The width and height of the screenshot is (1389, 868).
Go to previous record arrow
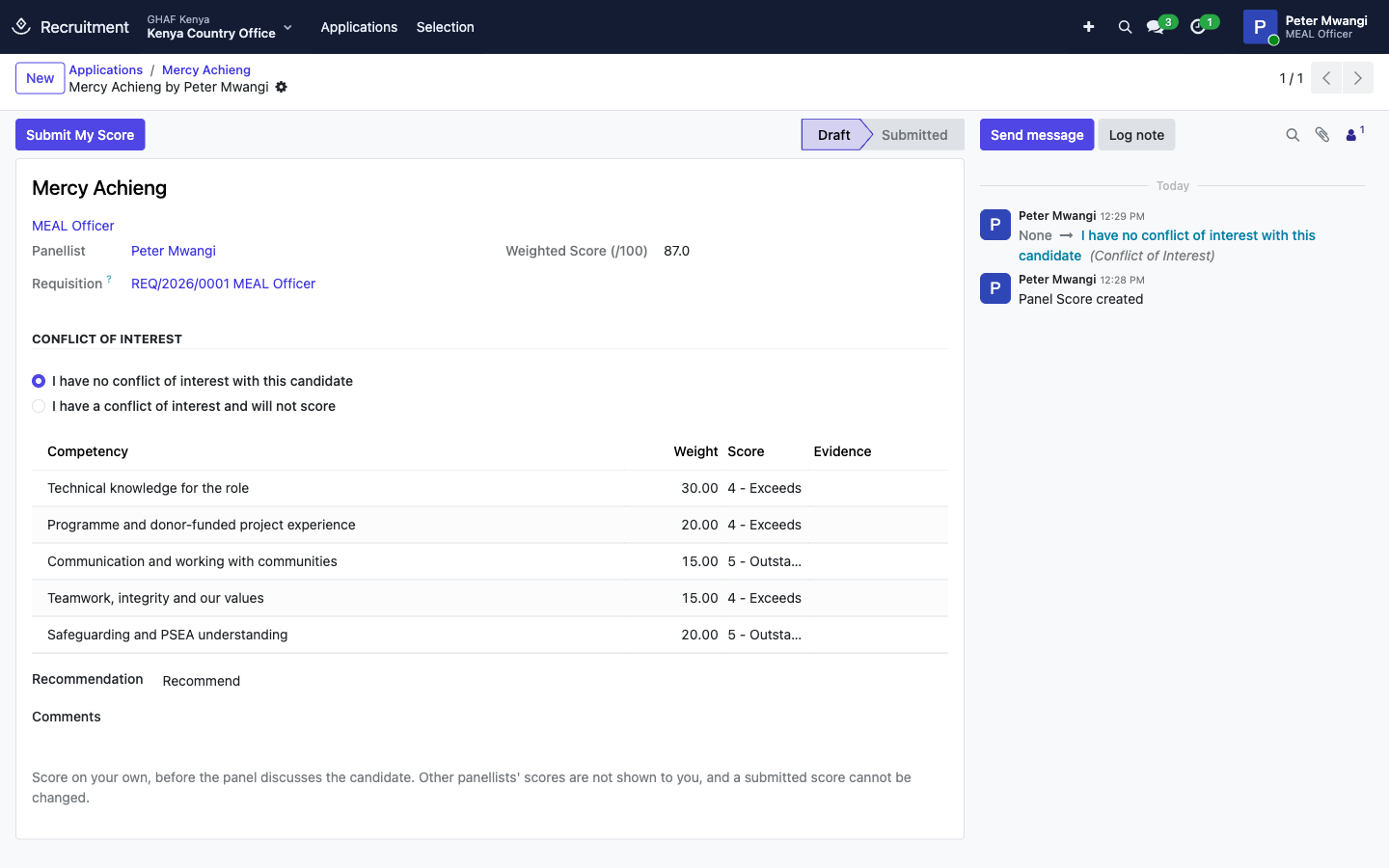1326,78
